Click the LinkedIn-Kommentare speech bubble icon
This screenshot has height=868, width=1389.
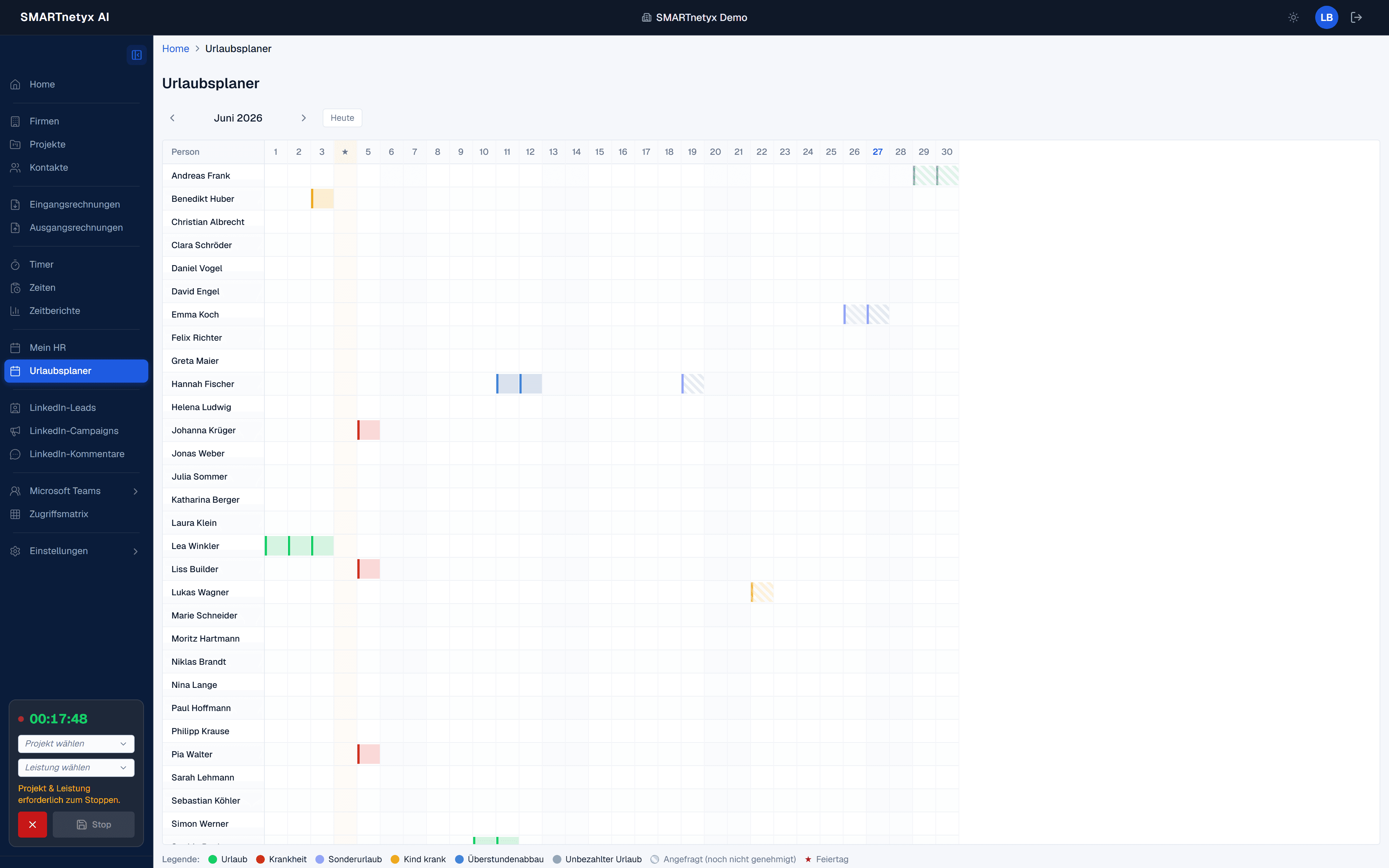pos(16,454)
